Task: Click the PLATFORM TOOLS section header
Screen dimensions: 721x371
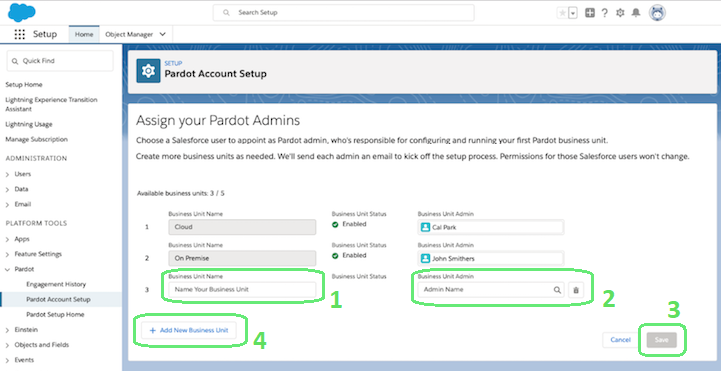Action: pos(36,223)
